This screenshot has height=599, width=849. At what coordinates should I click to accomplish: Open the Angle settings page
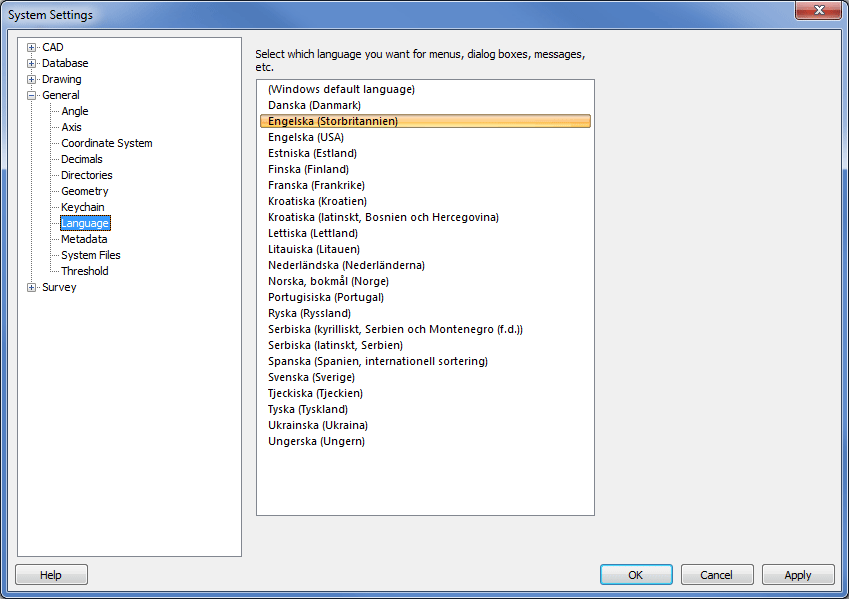(75, 111)
